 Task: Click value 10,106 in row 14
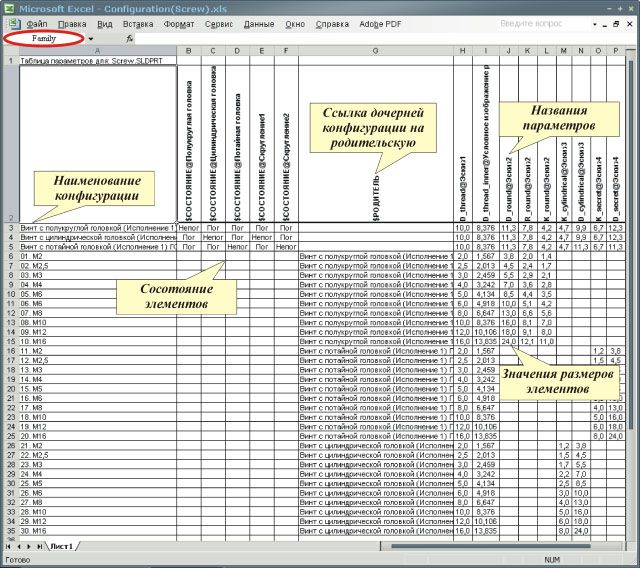click(x=486, y=332)
